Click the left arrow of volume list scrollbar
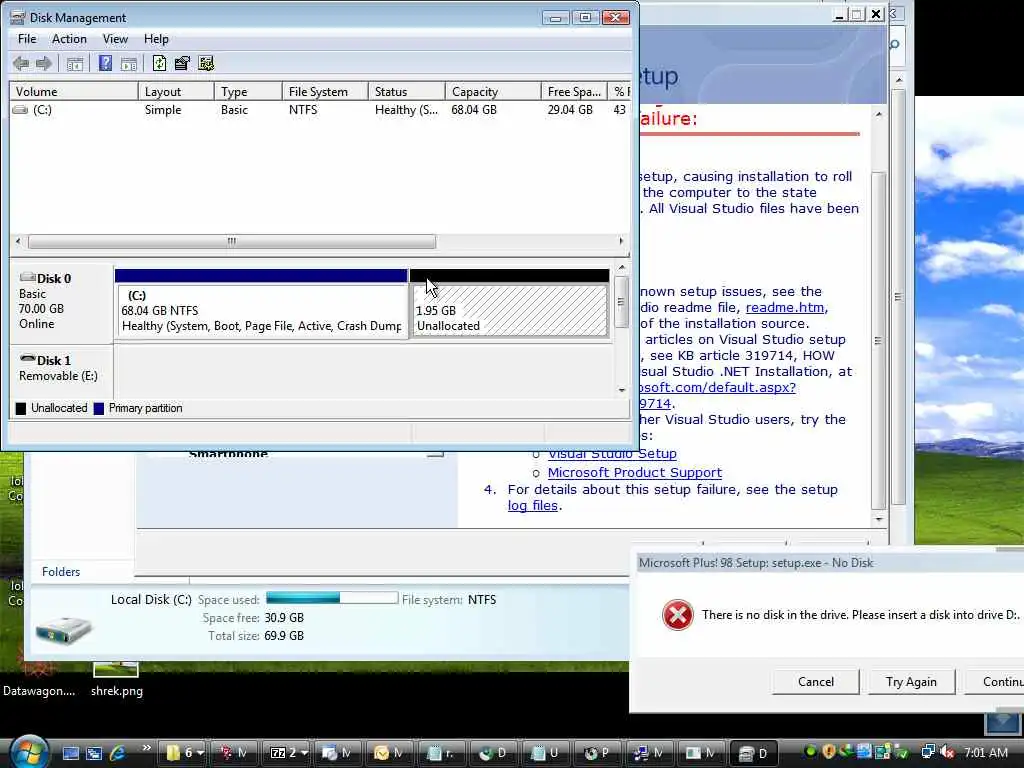1024x768 pixels. [x=18, y=242]
